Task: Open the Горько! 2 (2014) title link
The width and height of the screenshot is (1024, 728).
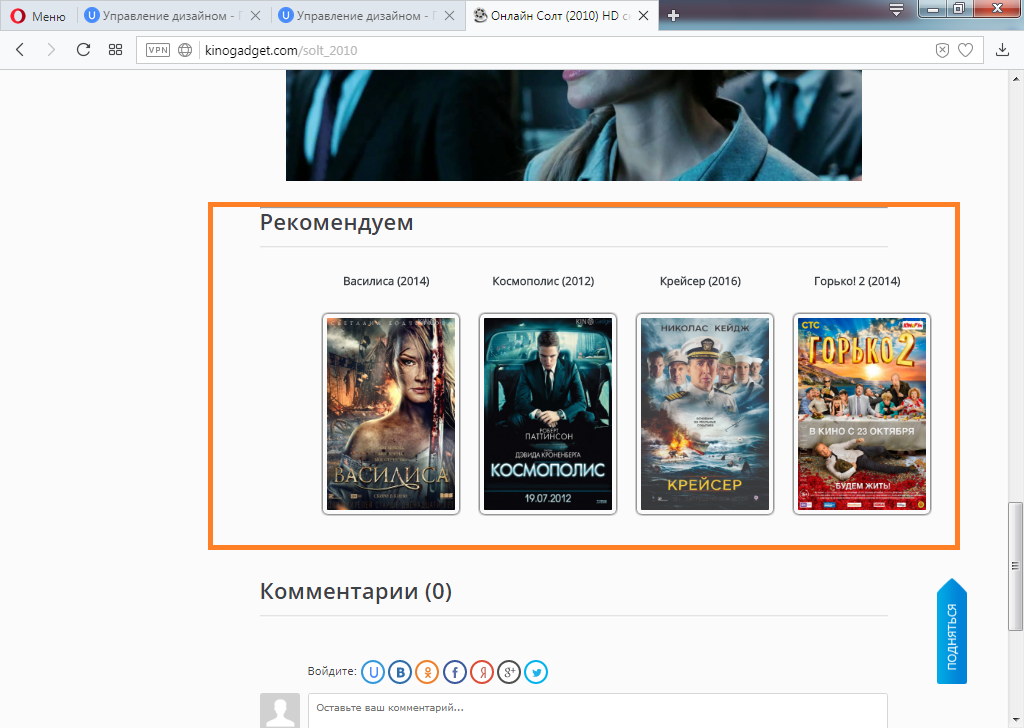Action: [x=857, y=281]
